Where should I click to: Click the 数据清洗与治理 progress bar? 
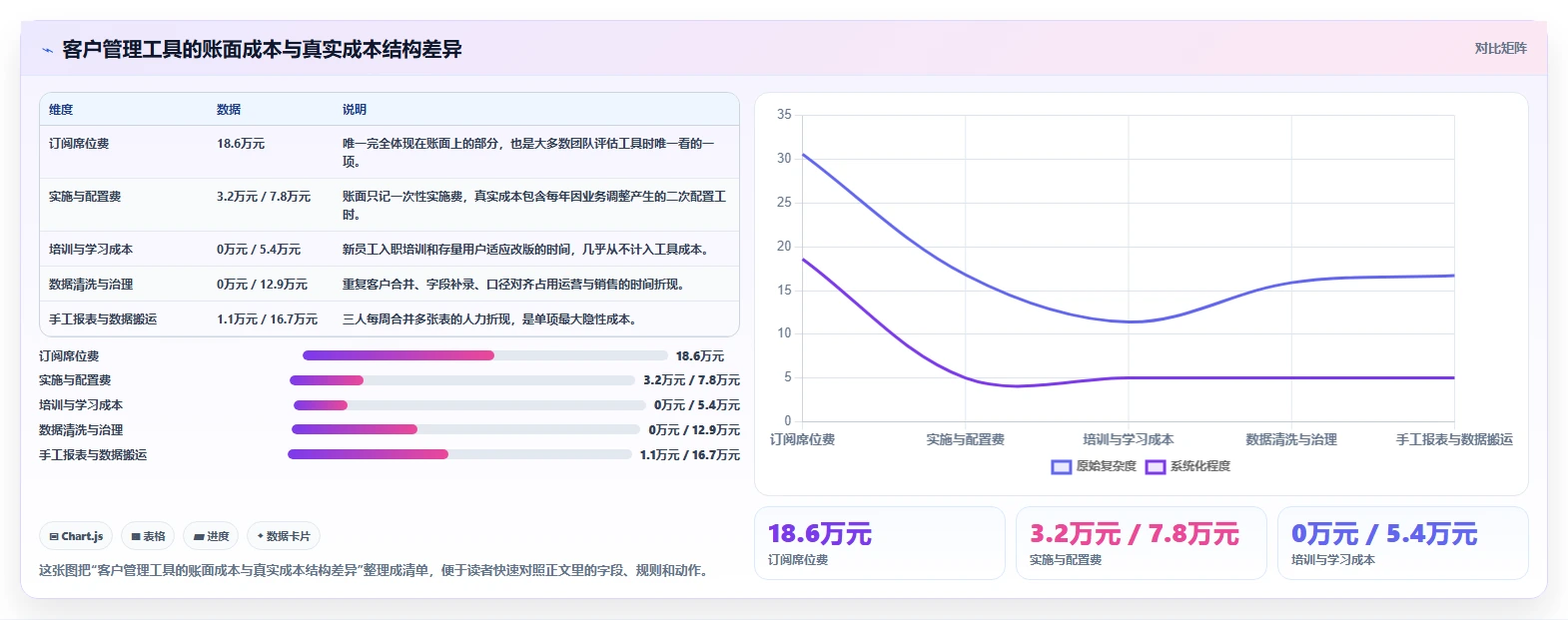(x=465, y=429)
